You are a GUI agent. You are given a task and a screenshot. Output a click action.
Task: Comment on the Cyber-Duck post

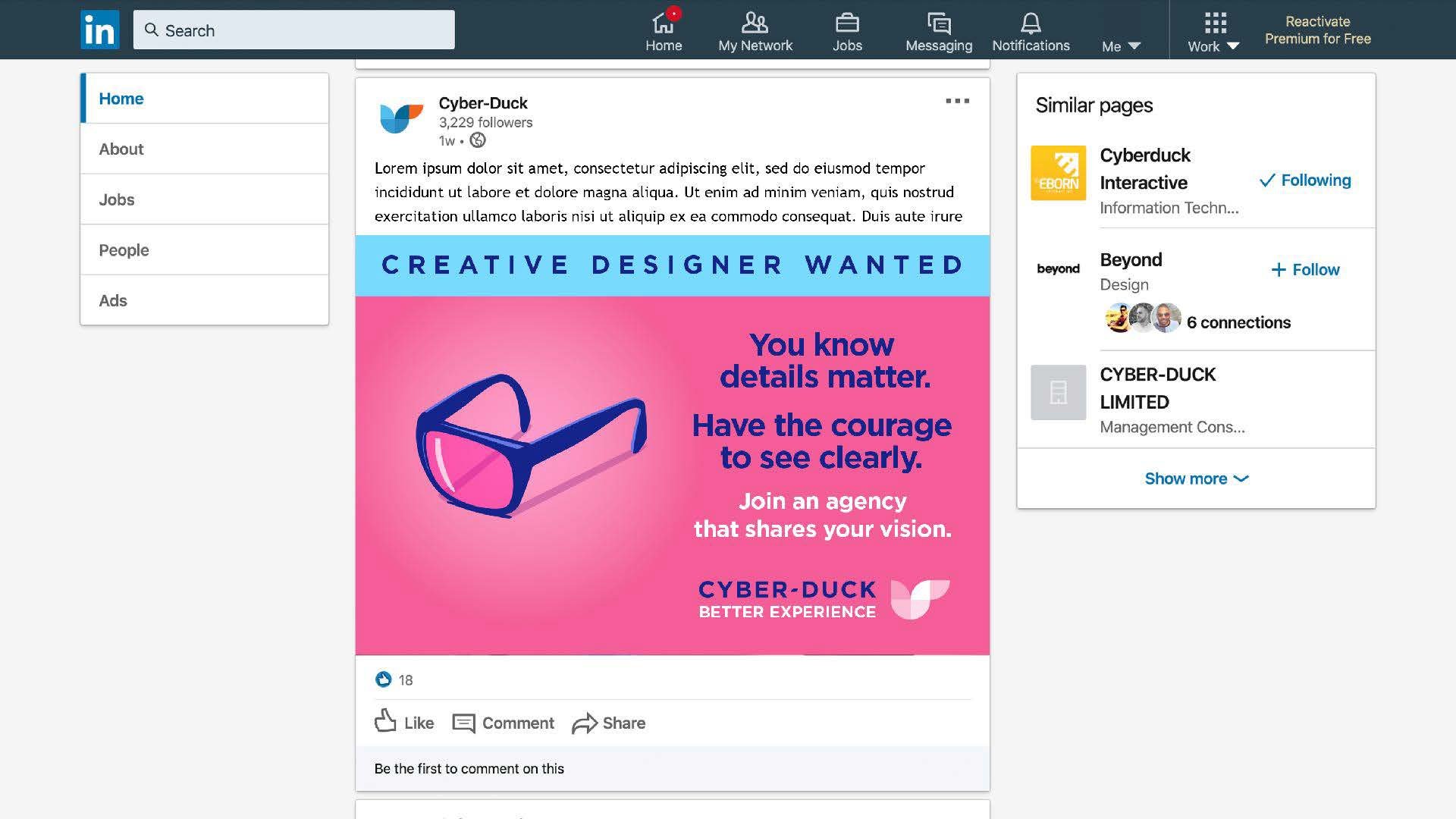coord(504,723)
